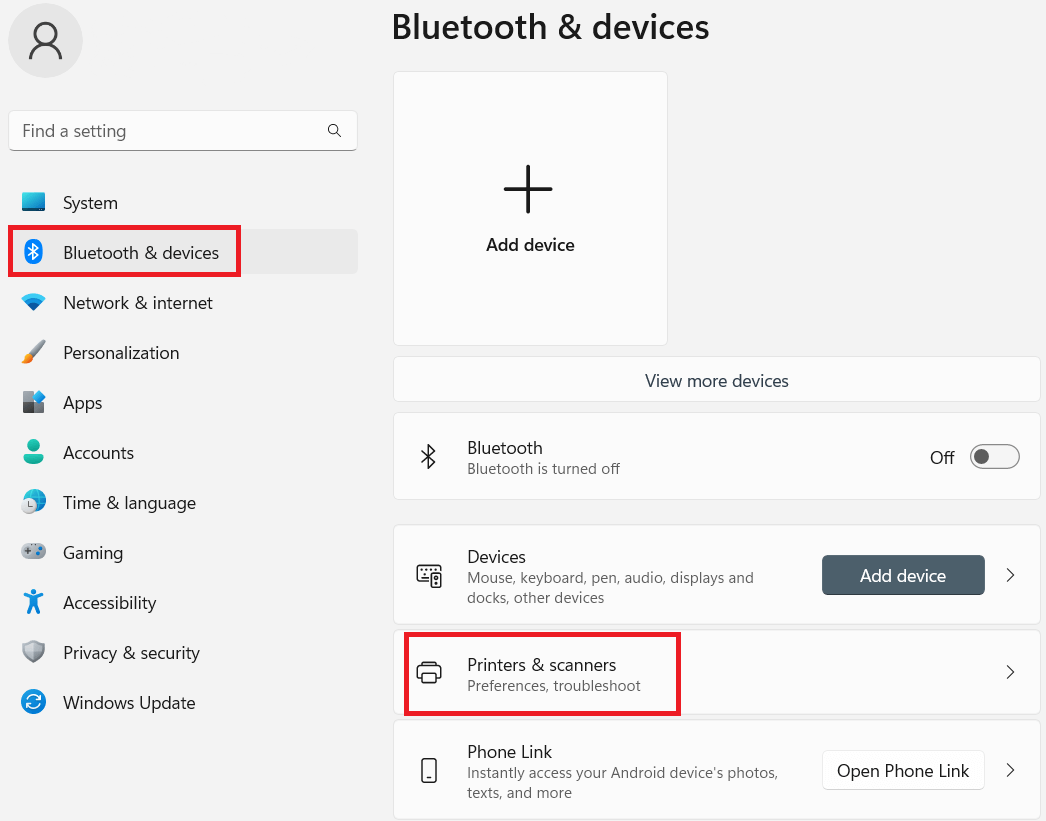Viewport: 1046px width, 821px height.
Task: Click the large plus Add device icon
Action: point(528,189)
